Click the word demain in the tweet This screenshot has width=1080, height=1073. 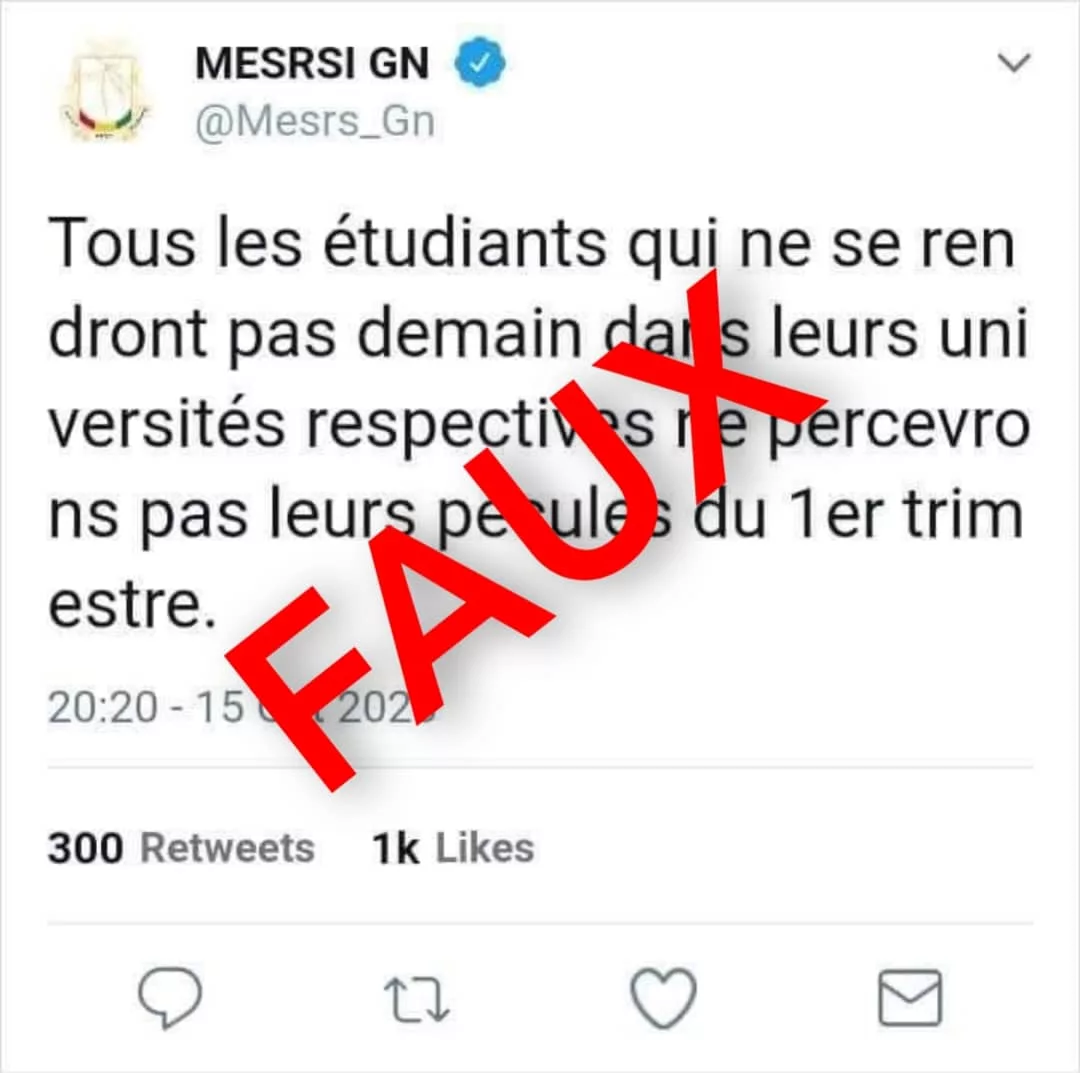pos(470,334)
